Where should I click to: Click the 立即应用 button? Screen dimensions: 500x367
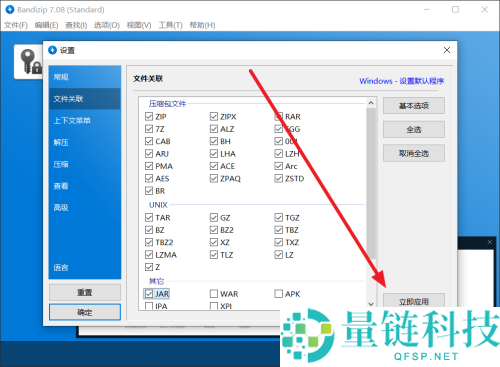click(414, 301)
